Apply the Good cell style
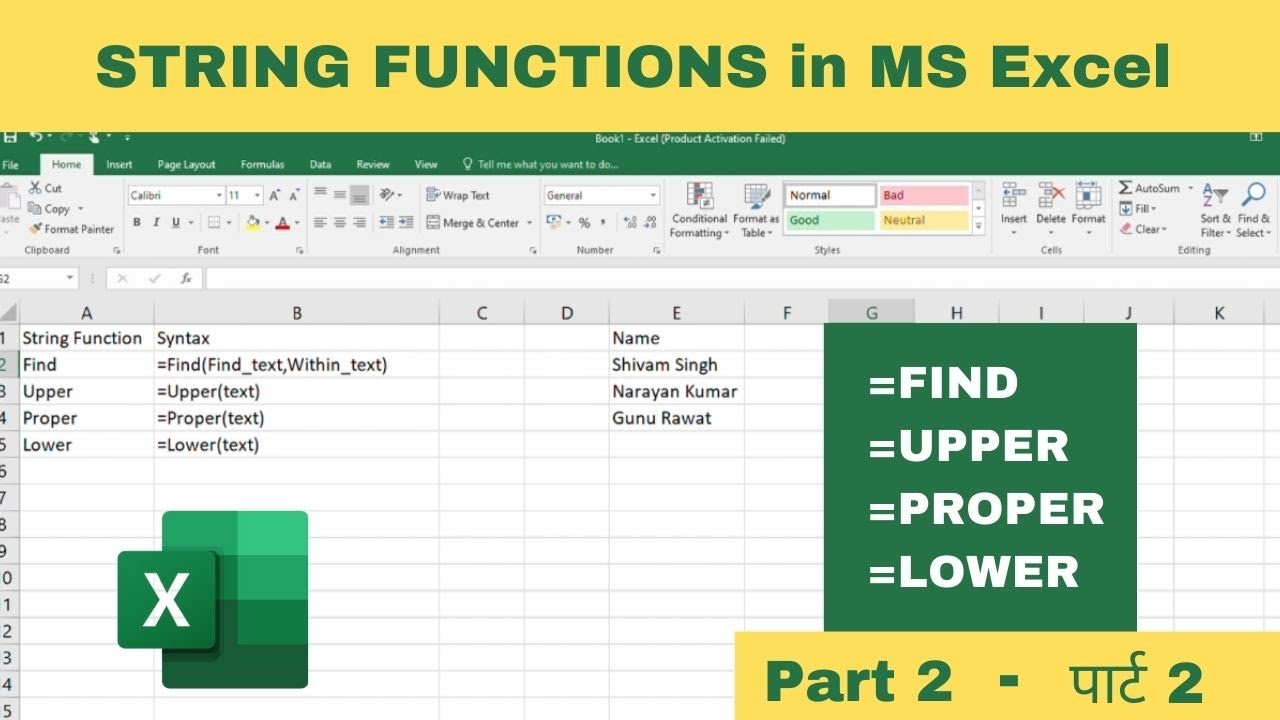 point(830,220)
